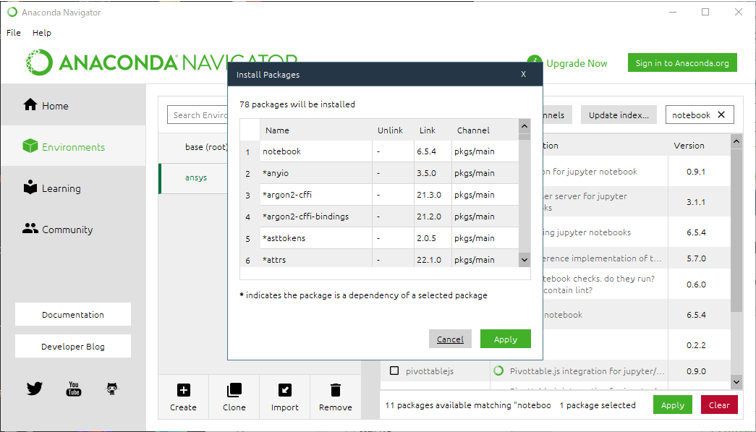Select the base (root) environment
756x432 pixels.
(x=205, y=147)
